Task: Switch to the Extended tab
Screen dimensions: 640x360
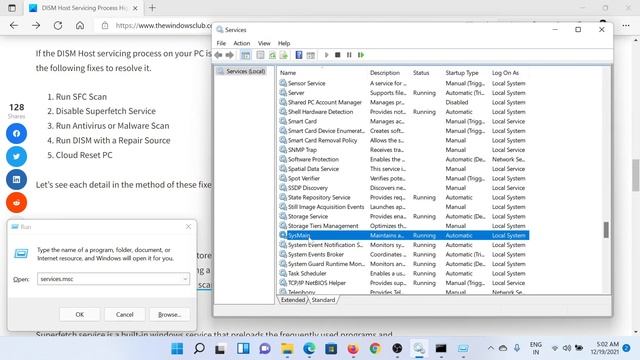Action: pos(293,300)
